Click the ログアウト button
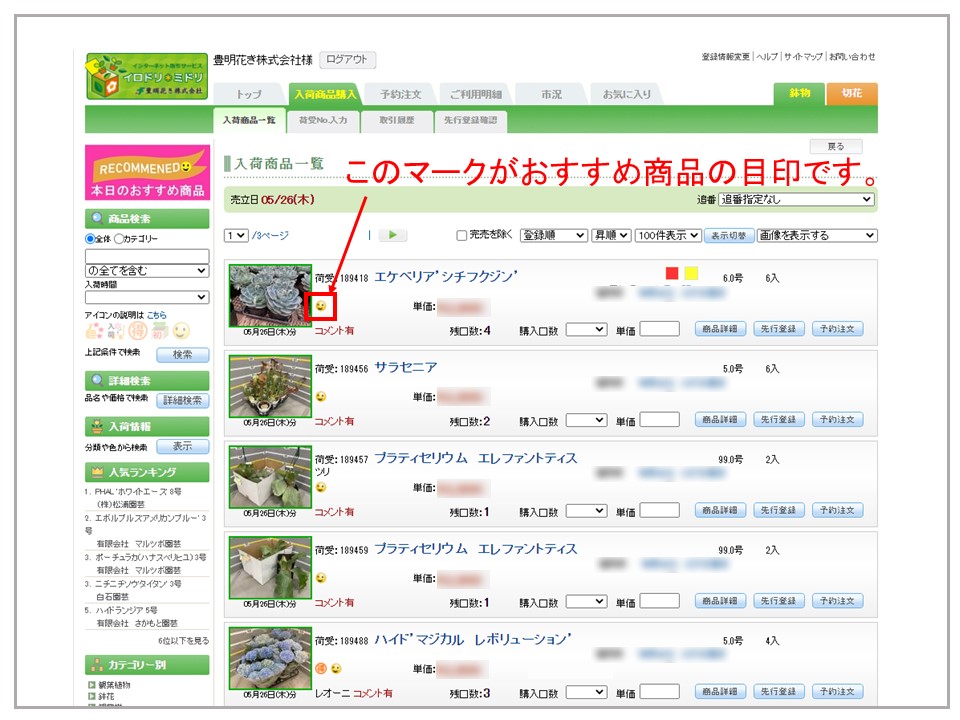The width and height of the screenshot is (960, 720). coord(347,60)
